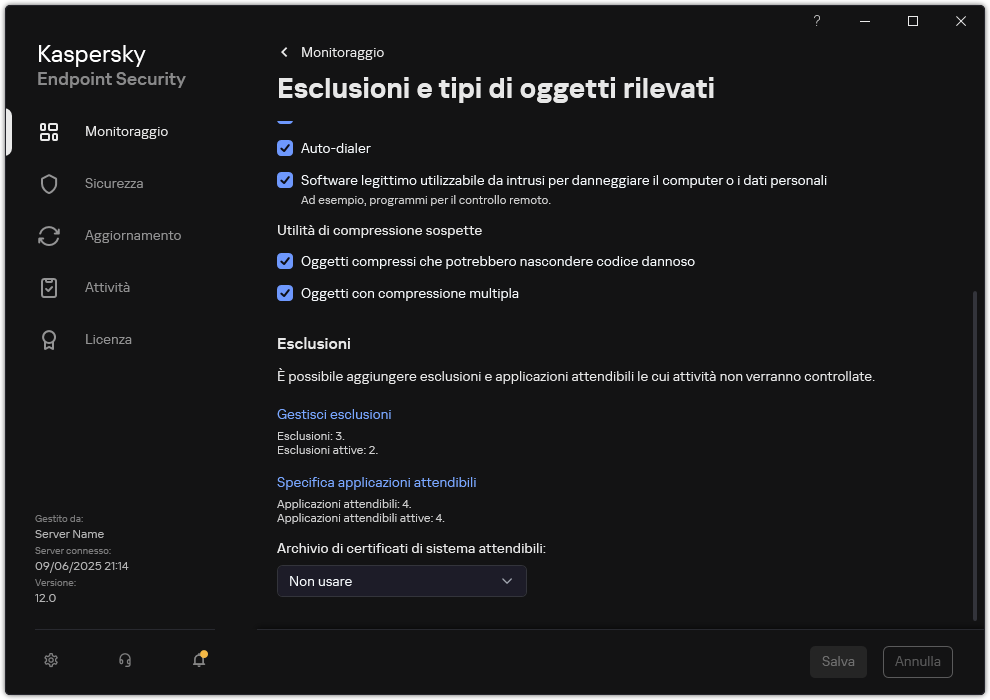Open Specifica applicazioni attendibili
This screenshot has height=700, width=990.
377,482
